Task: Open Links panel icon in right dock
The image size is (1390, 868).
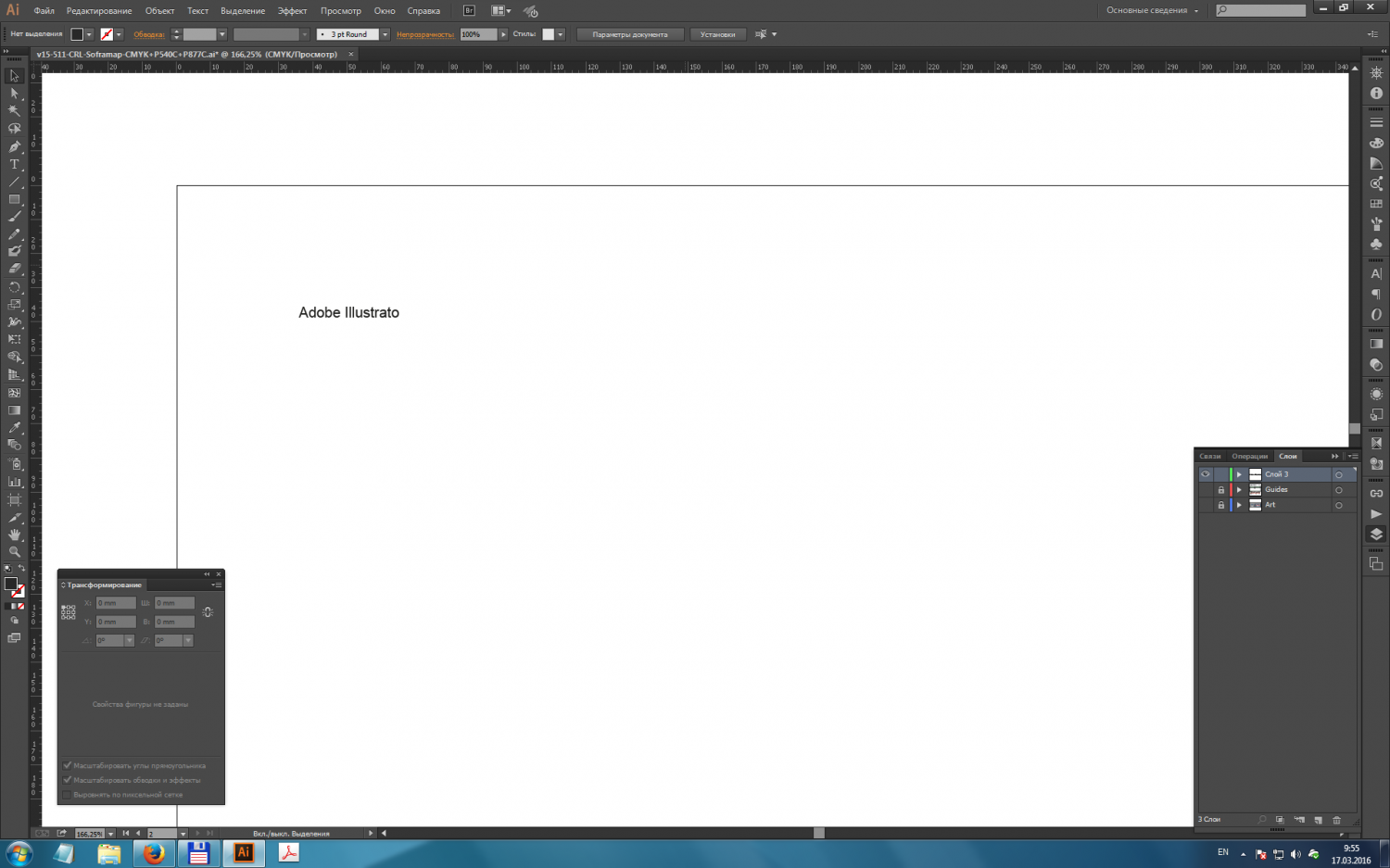Action: click(x=1376, y=493)
